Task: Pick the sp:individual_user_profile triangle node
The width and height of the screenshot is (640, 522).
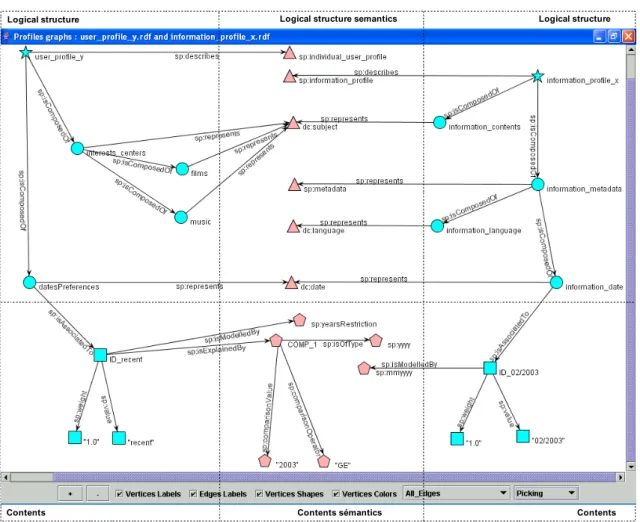Action: tap(289, 53)
